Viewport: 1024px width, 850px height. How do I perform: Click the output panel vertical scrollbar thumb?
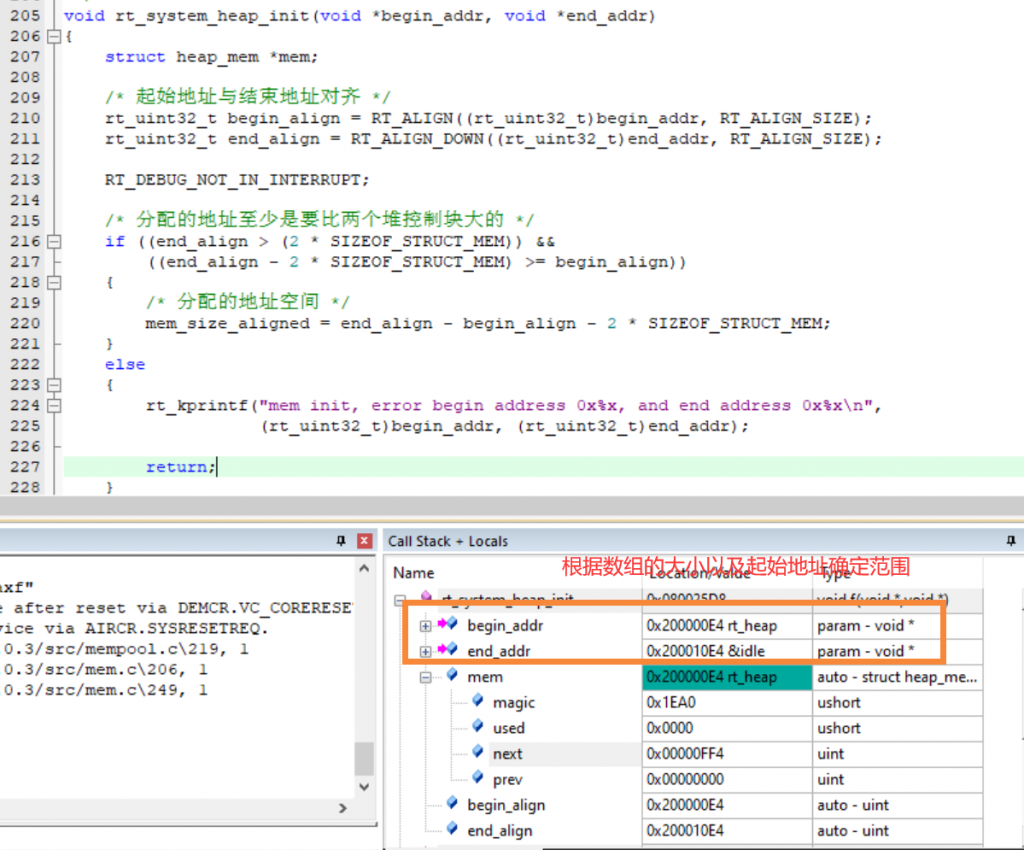(364, 759)
